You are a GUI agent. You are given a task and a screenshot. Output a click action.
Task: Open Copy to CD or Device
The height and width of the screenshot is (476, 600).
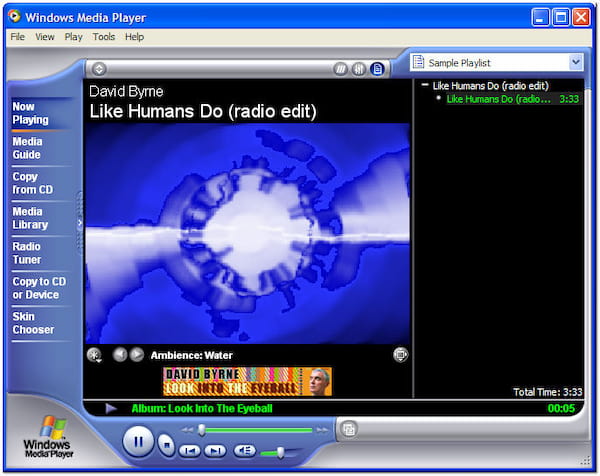tap(39, 288)
